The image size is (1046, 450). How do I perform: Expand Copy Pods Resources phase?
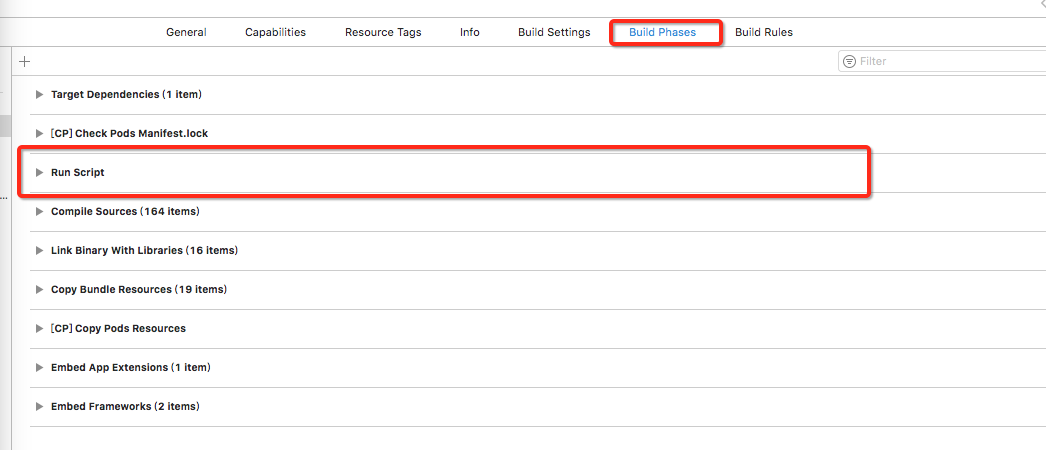(39, 329)
